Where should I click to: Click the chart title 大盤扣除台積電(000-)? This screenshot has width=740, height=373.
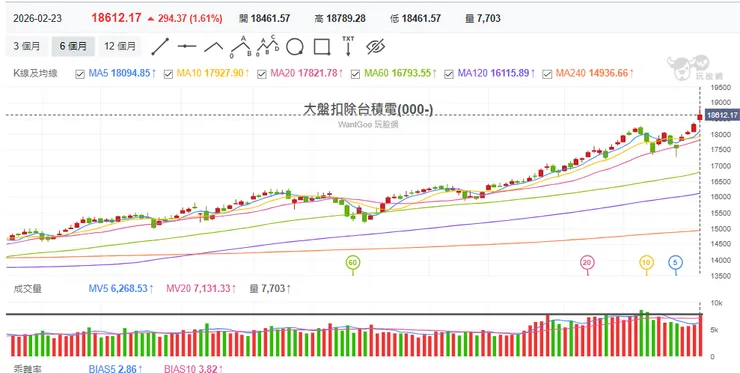click(x=368, y=110)
